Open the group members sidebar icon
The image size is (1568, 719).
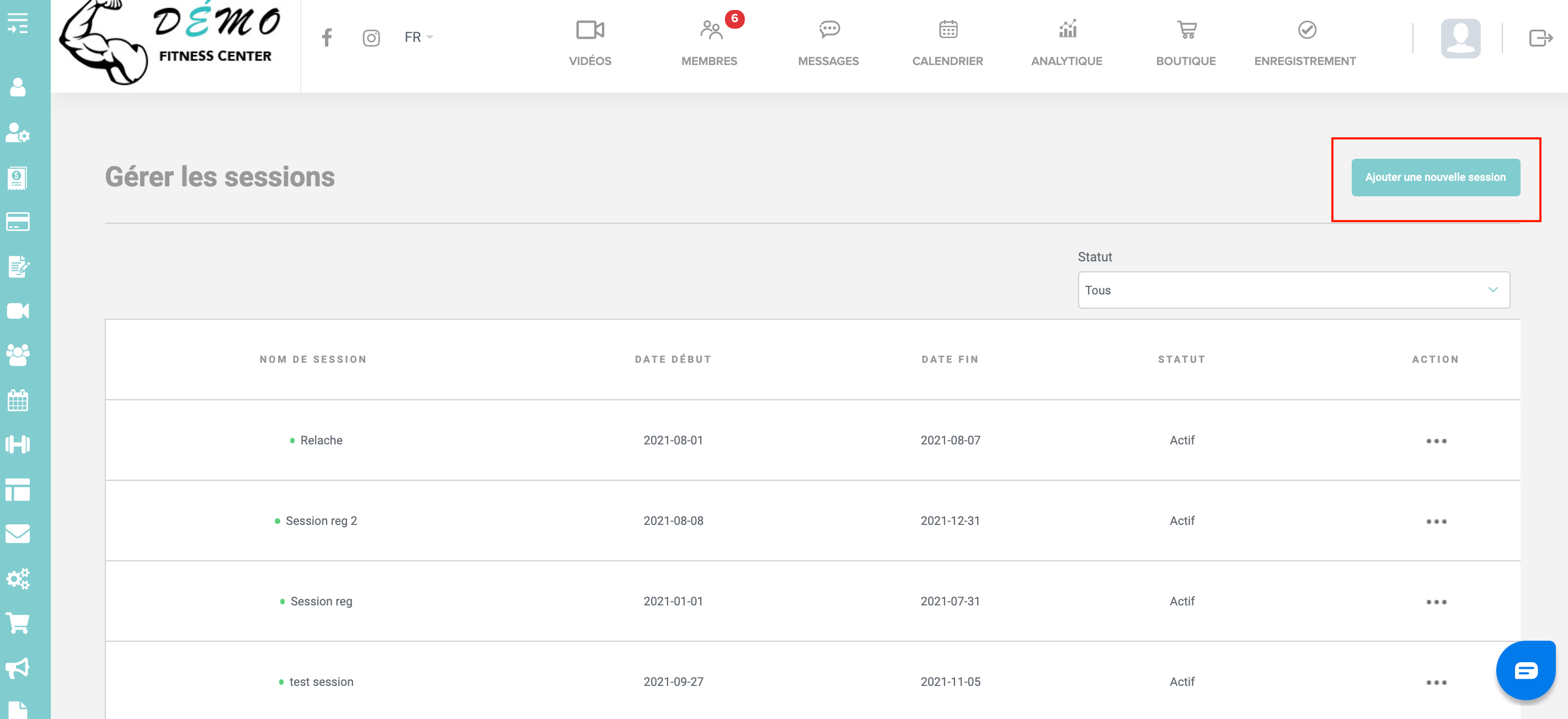pyautogui.click(x=18, y=355)
